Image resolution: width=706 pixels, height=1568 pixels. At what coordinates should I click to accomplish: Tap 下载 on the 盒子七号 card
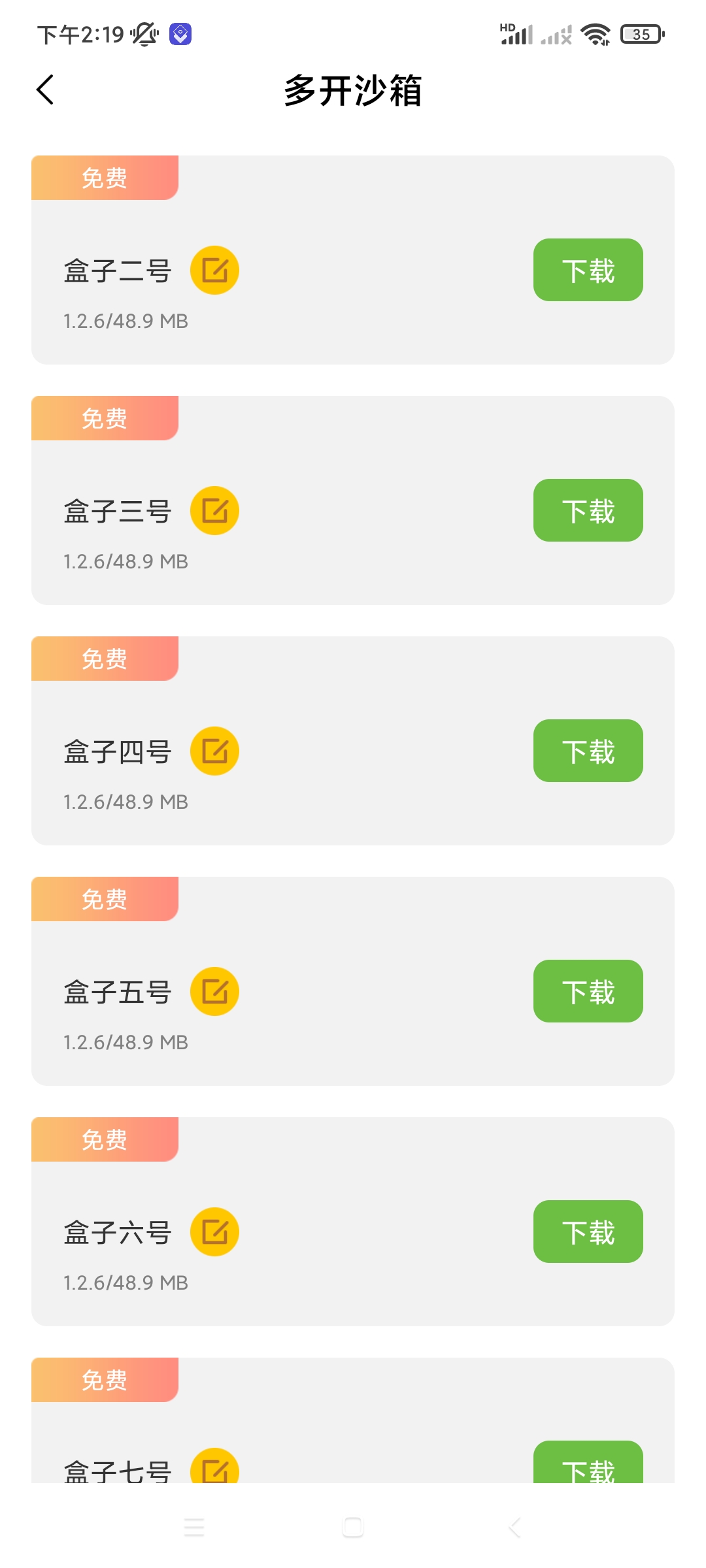click(x=588, y=1462)
